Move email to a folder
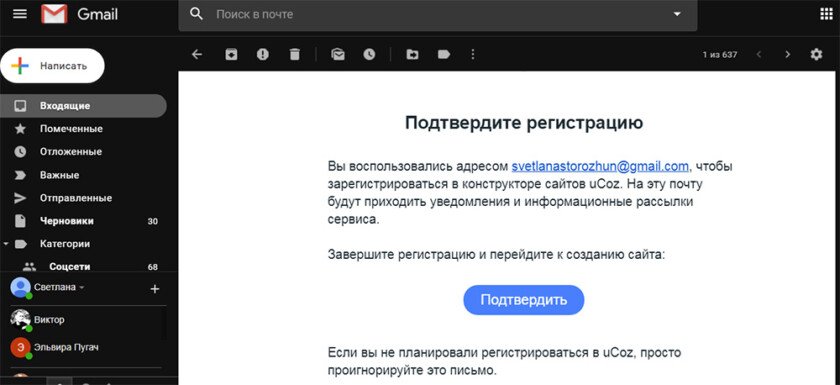The image size is (840, 385). pos(412,54)
